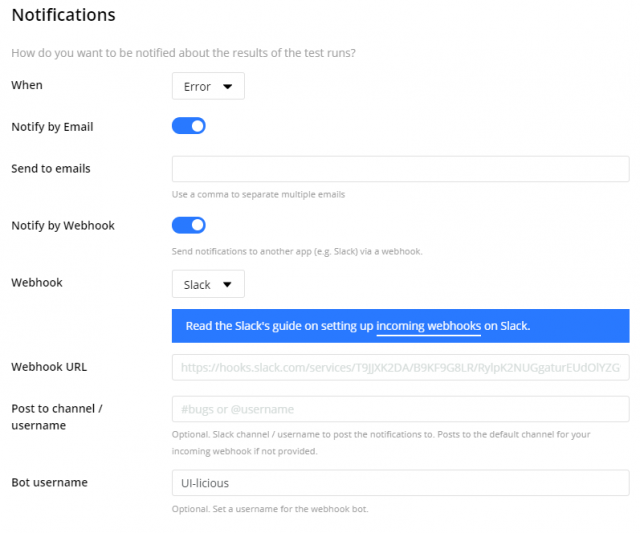Click the "Bot username" label

coord(49,482)
